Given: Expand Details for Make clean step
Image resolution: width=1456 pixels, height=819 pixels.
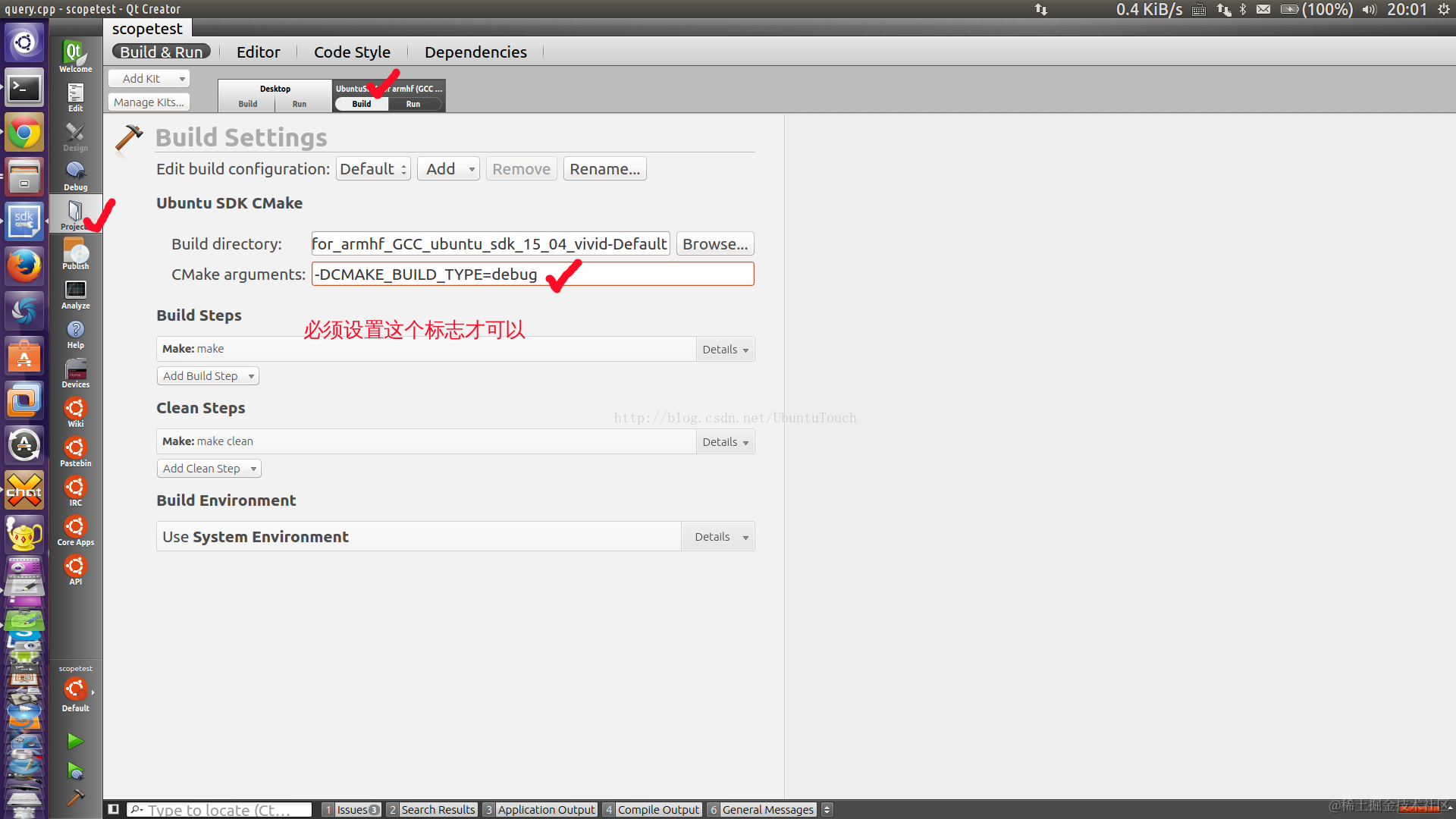Looking at the screenshot, I should click(x=725, y=442).
